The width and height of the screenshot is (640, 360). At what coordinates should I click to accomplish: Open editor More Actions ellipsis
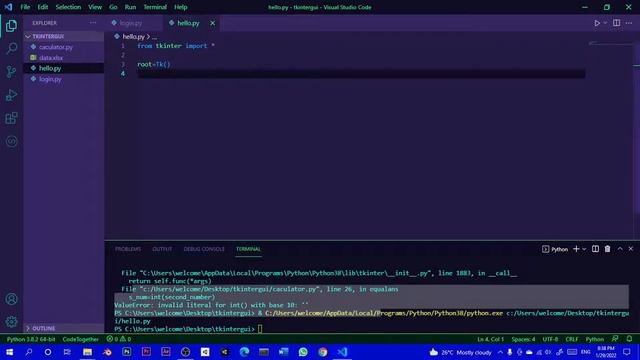coord(629,23)
